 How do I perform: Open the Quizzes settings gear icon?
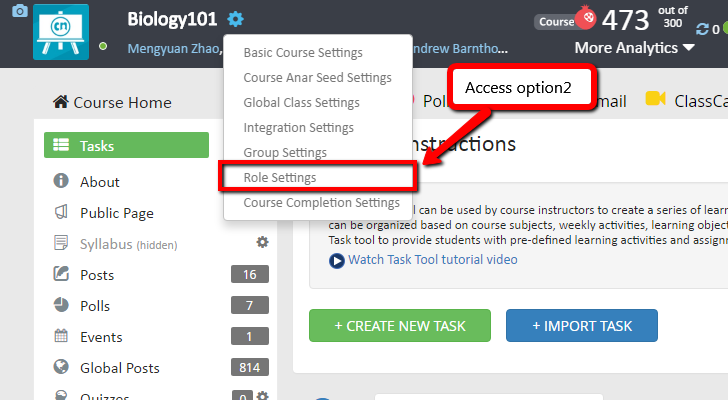[x=263, y=395]
